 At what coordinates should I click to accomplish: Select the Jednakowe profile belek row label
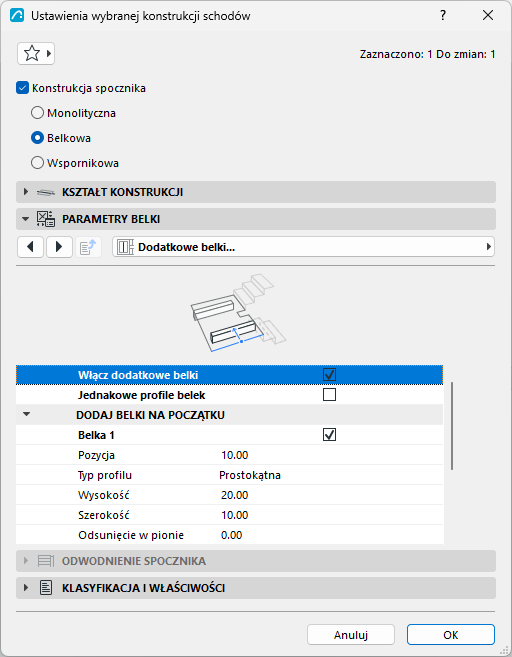[142, 395]
